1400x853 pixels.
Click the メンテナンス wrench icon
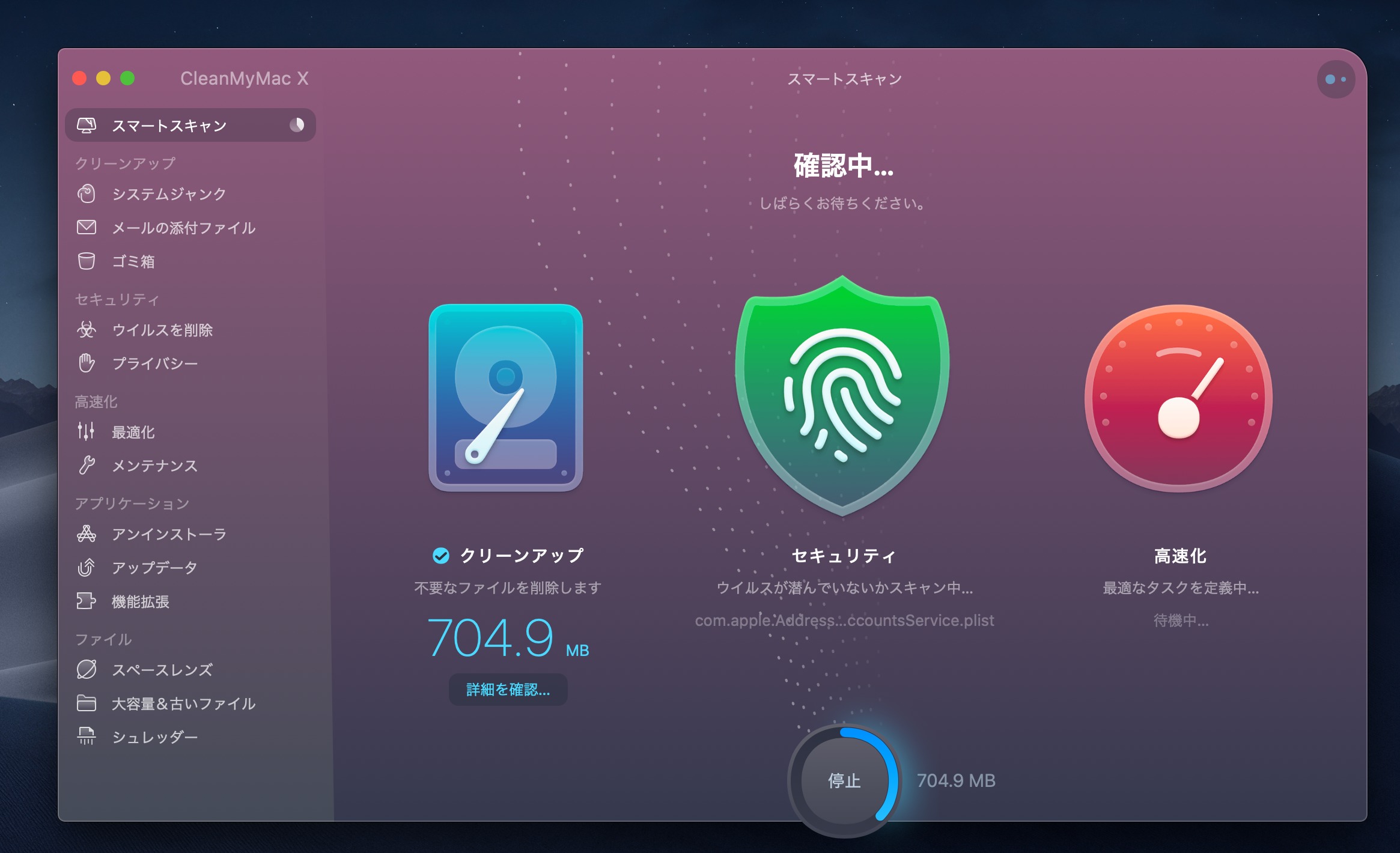(87, 466)
